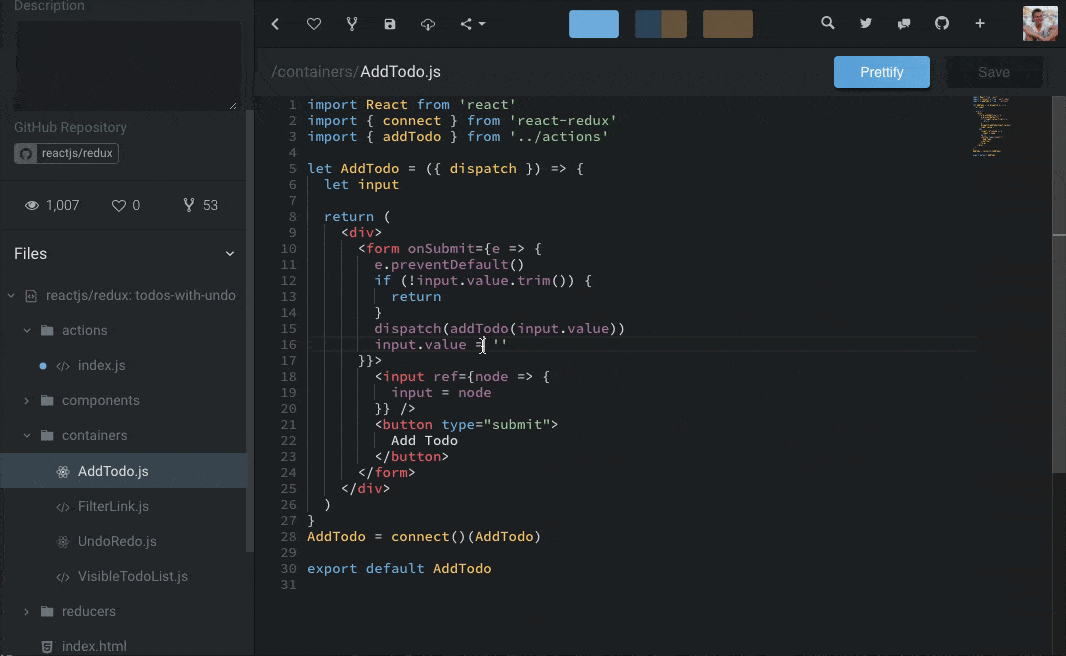
Task: Click the back arrow in the top toolbar
Action: click(x=276, y=24)
